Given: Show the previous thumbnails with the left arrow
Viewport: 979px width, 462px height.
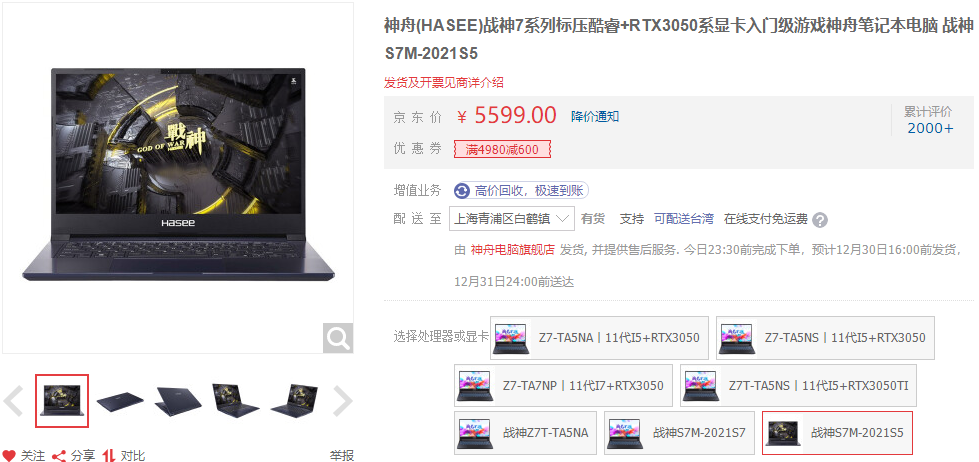Looking at the screenshot, I should tap(14, 401).
